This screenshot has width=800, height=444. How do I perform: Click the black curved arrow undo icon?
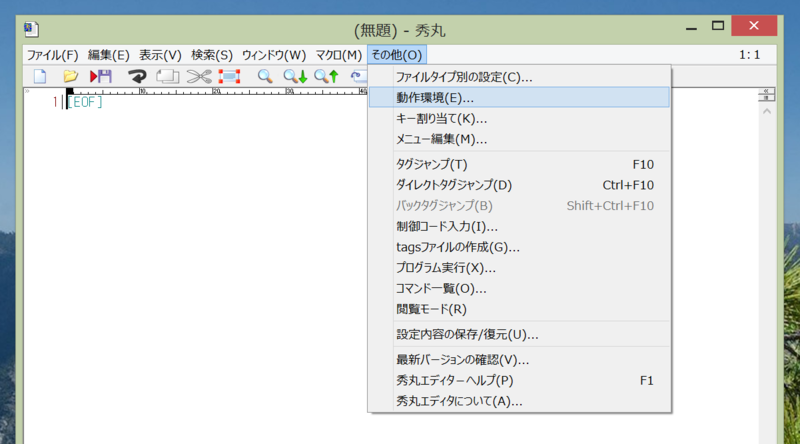137,77
